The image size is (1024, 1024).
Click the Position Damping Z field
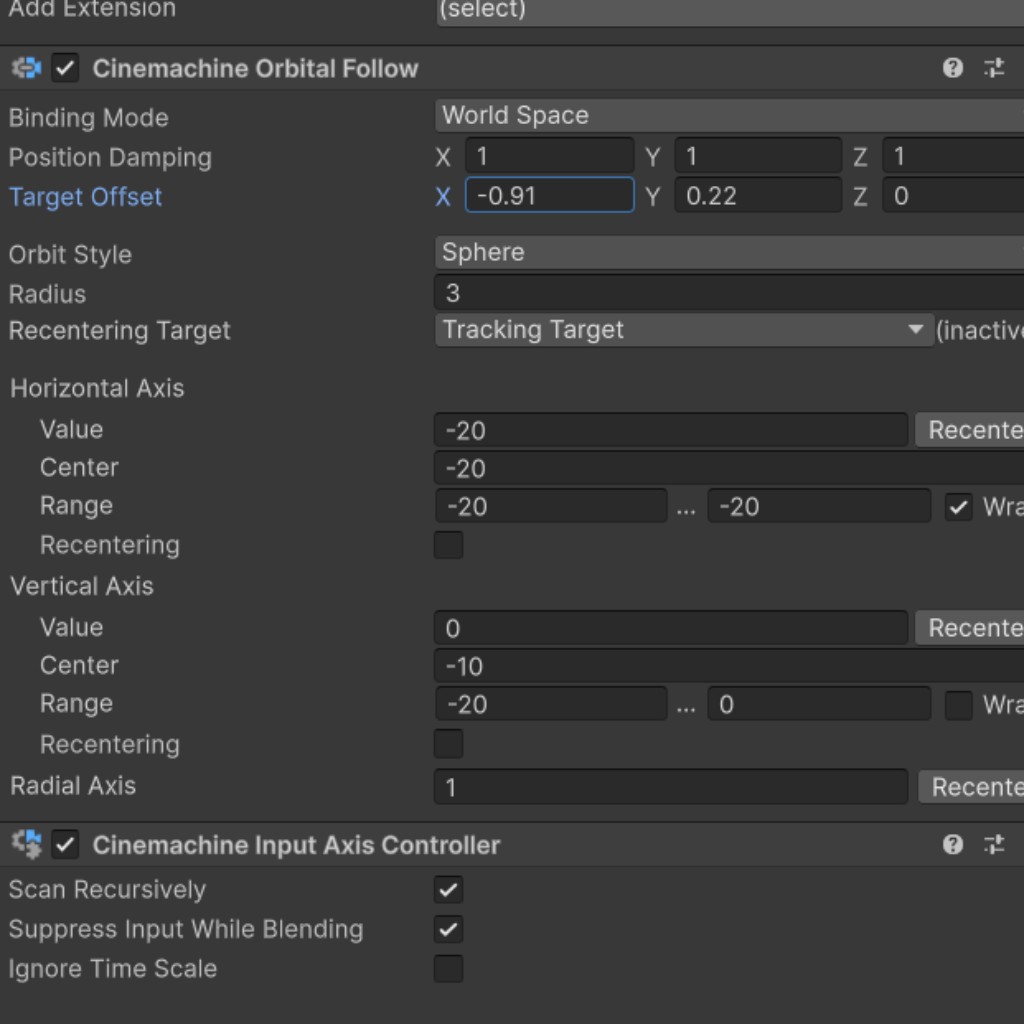[953, 156]
